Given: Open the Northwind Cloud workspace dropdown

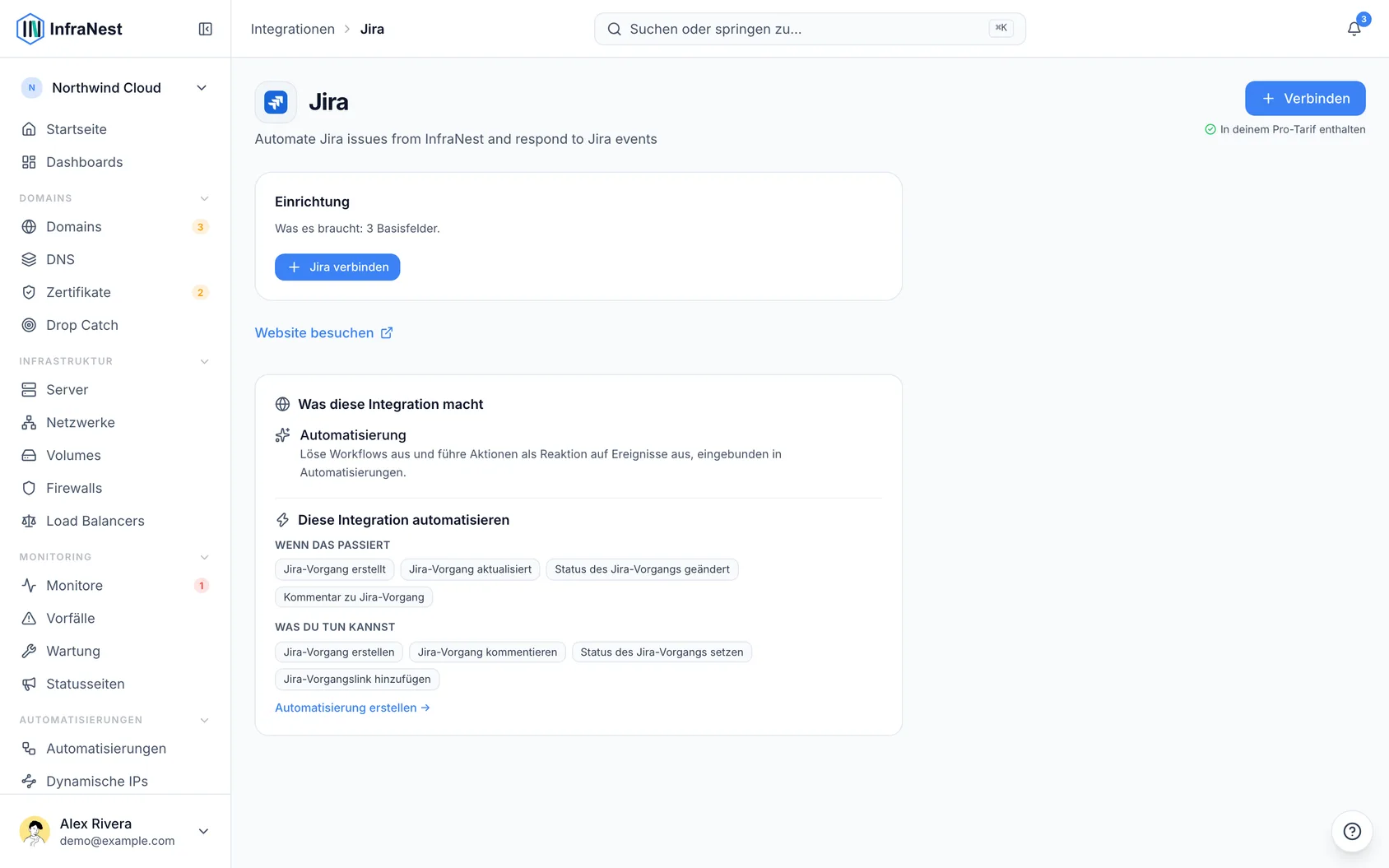Looking at the screenshot, I should (x=115, y=88).
